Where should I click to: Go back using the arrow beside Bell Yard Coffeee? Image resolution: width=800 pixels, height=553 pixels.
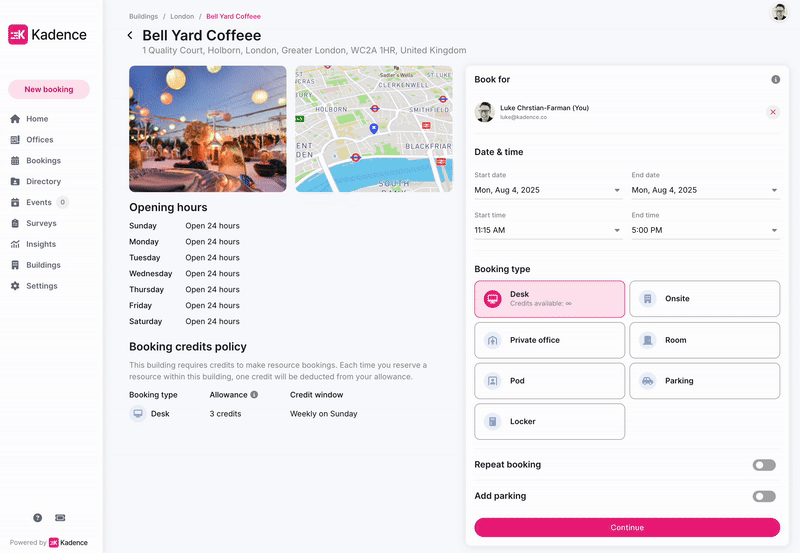130,35
